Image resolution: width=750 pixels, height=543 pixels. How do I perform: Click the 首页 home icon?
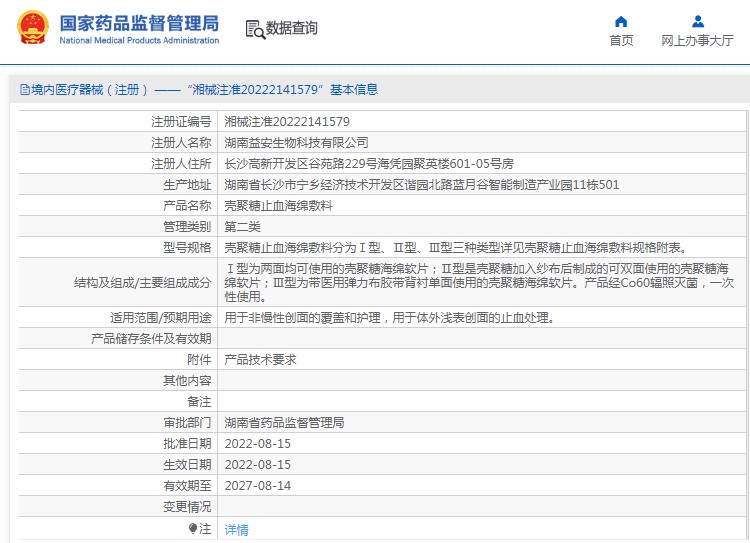click(621, 21)
